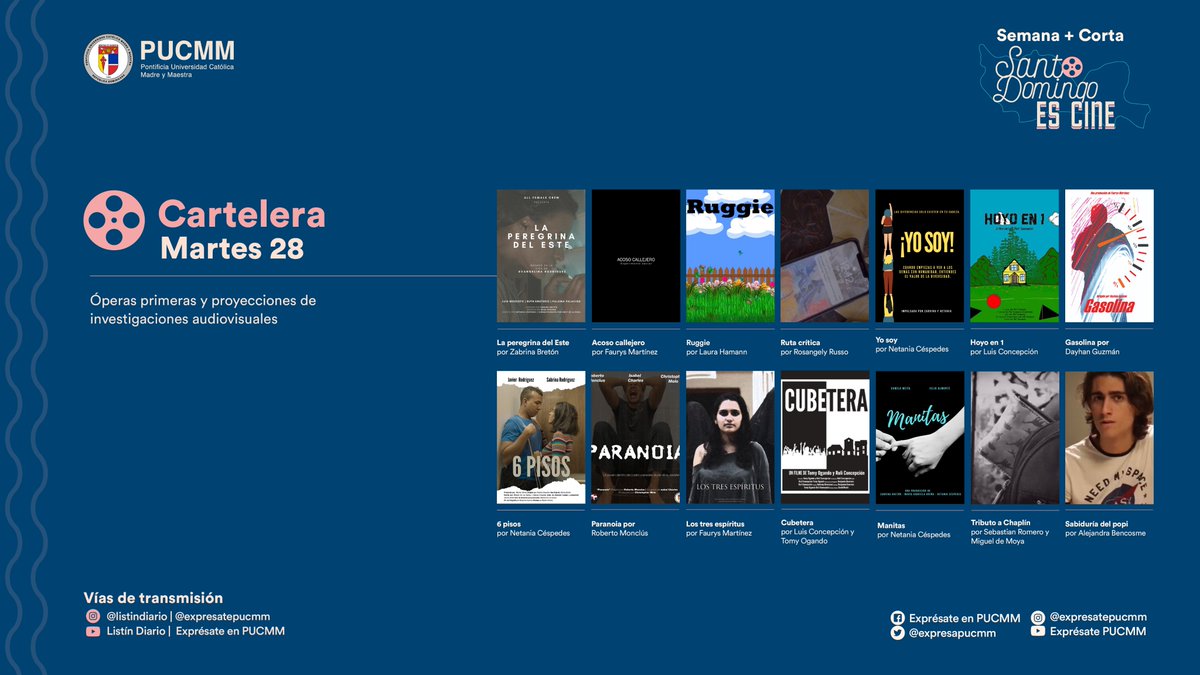This screenshot has width=1200, height=675.
Task: Click caption Manitas por Netania Céspedes
Action: pyautogui.click(x=914, y=529)
